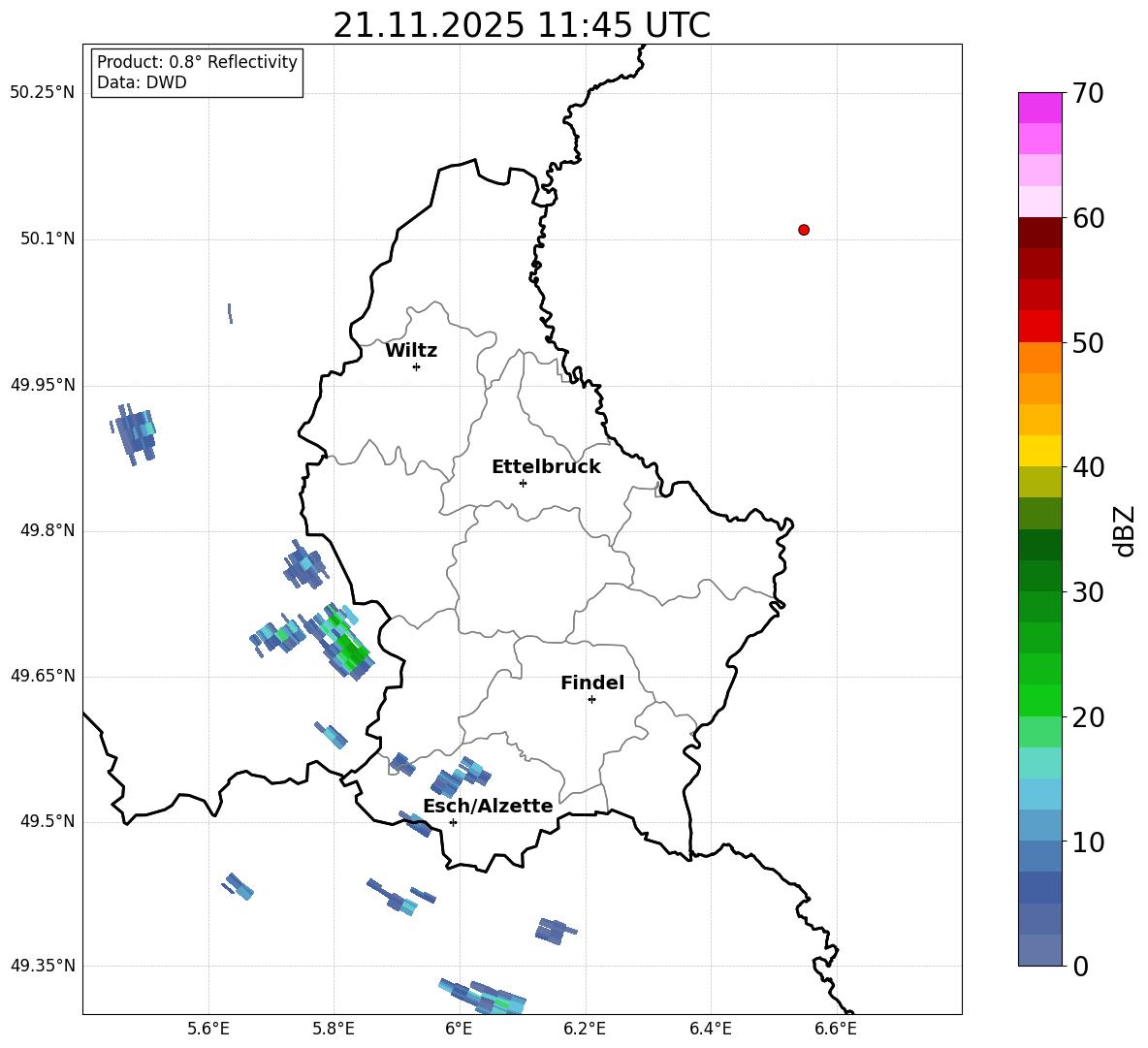Click the 49.8°N latitude label

[x=48, y=530]
